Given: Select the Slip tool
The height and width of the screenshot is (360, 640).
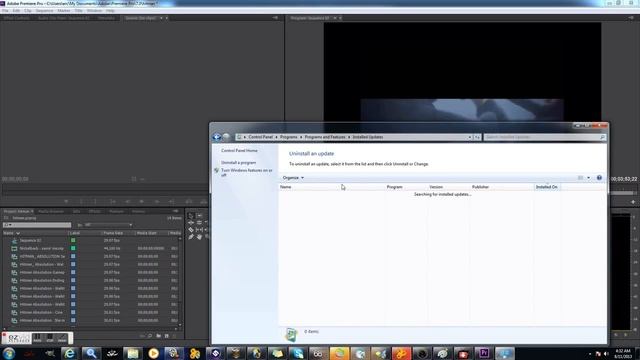Looking at the screenshot, I should [199, 230].
